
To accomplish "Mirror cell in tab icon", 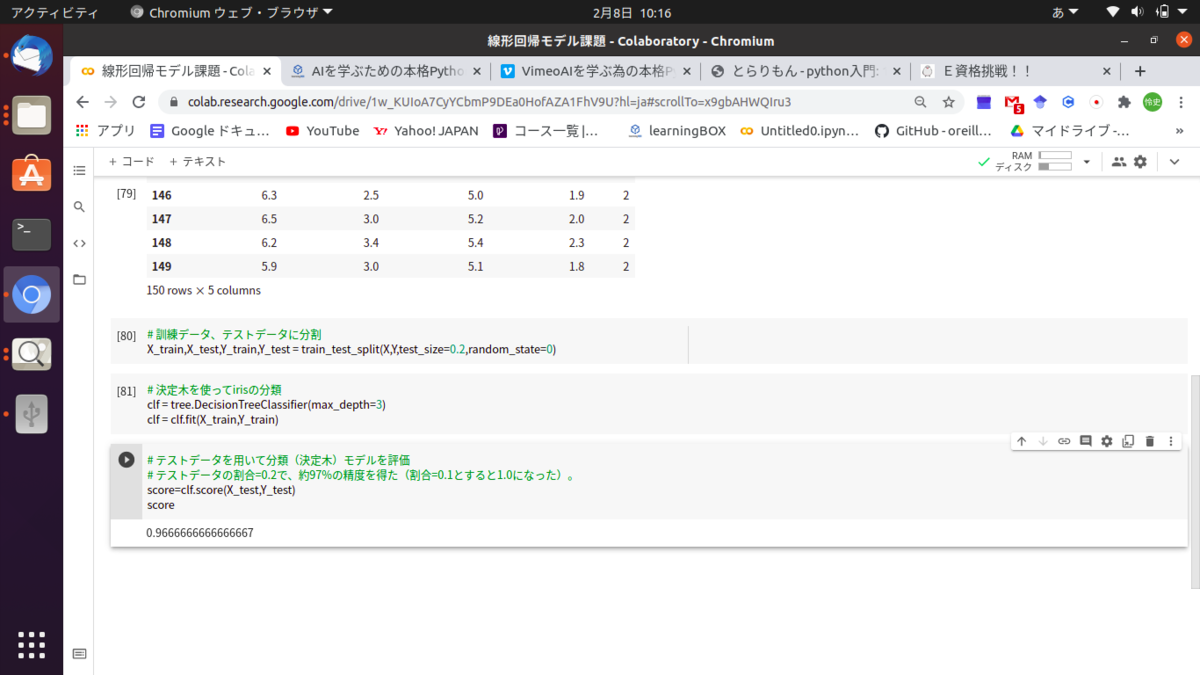I will pyautogui.click(x=1128, y=441).
